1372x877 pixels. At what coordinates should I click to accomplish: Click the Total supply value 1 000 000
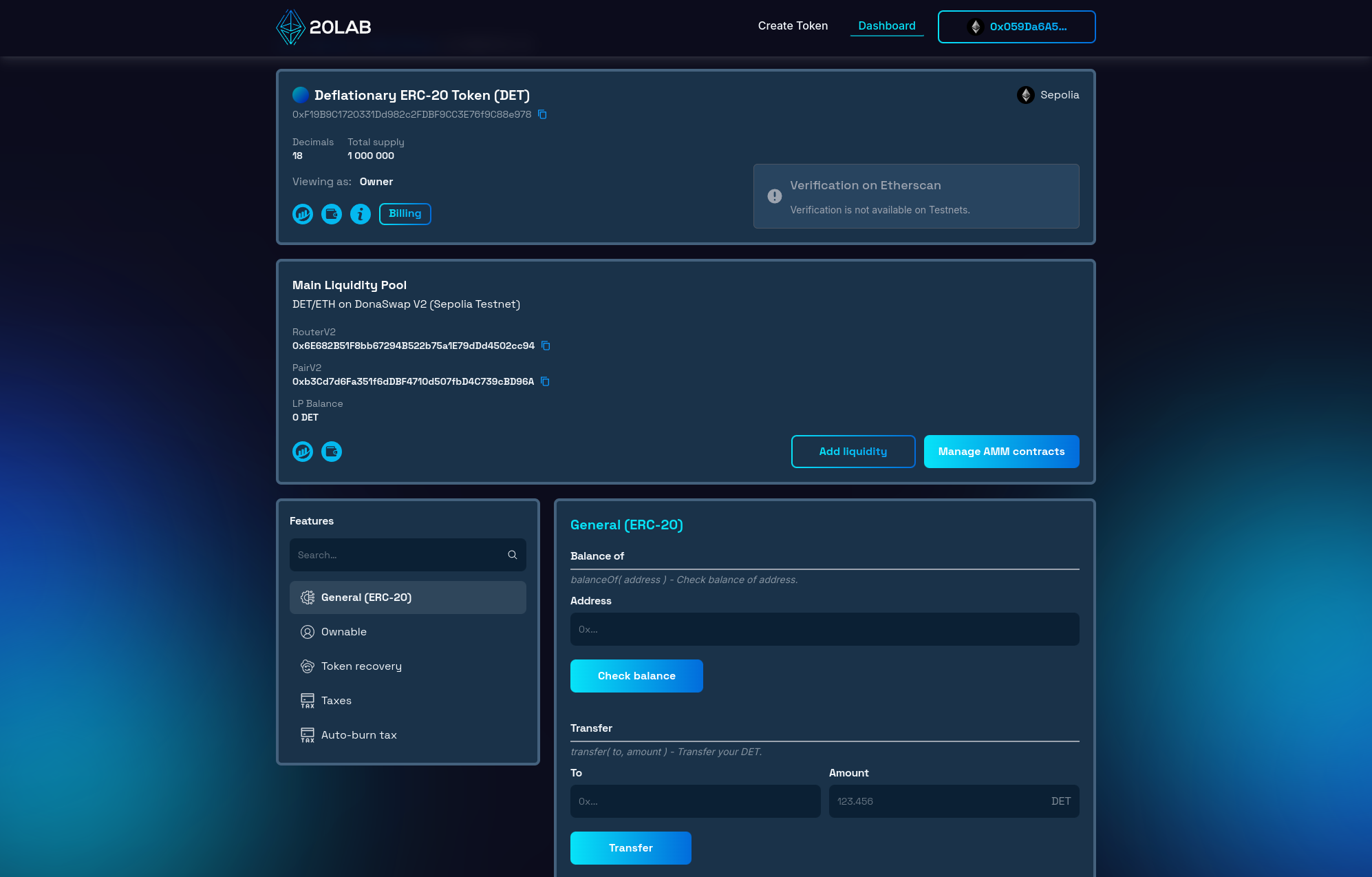[371, 156]
